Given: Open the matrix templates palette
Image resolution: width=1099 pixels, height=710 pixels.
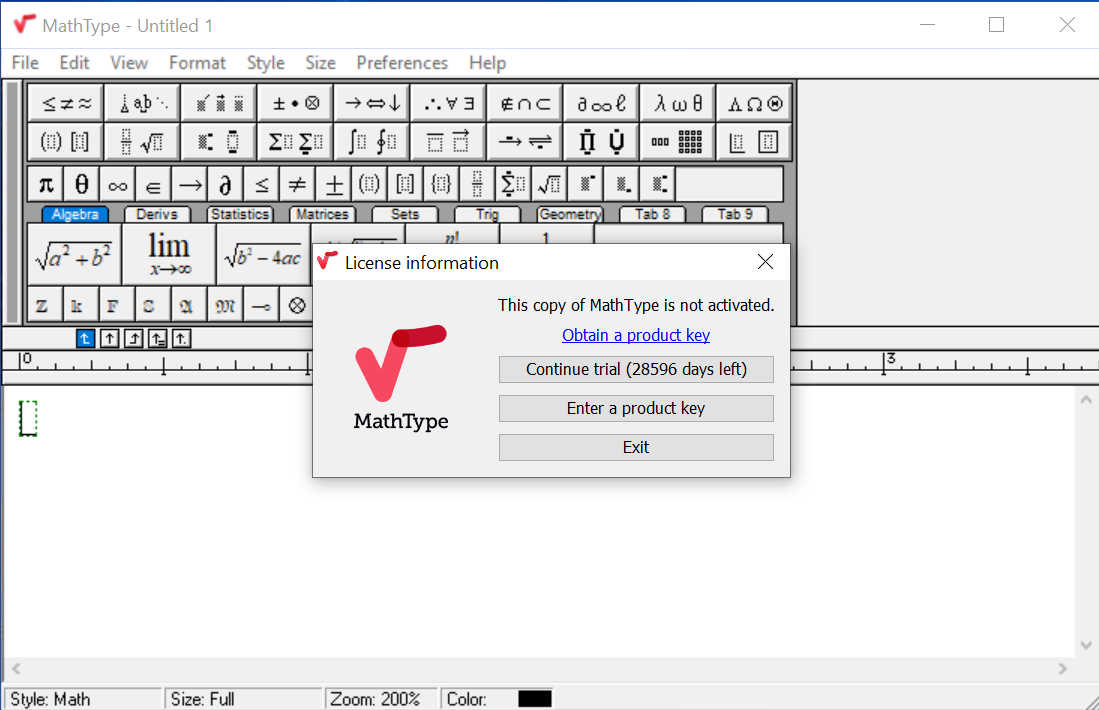Looking at the screenshot, I should click(678, 142).
